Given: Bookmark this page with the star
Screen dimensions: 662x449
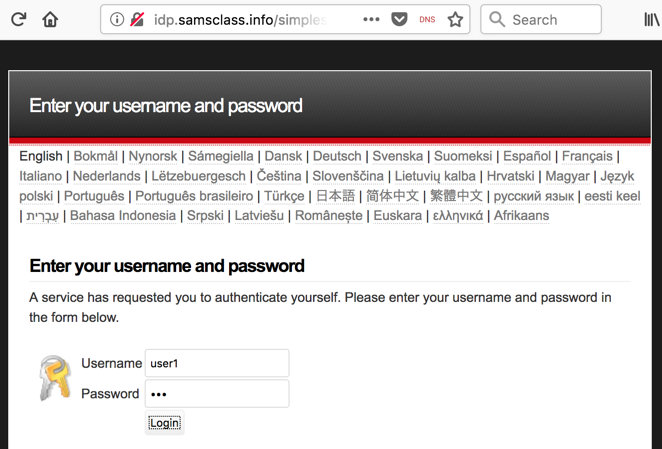Looking at the screenshot, I should pos(456,19).
